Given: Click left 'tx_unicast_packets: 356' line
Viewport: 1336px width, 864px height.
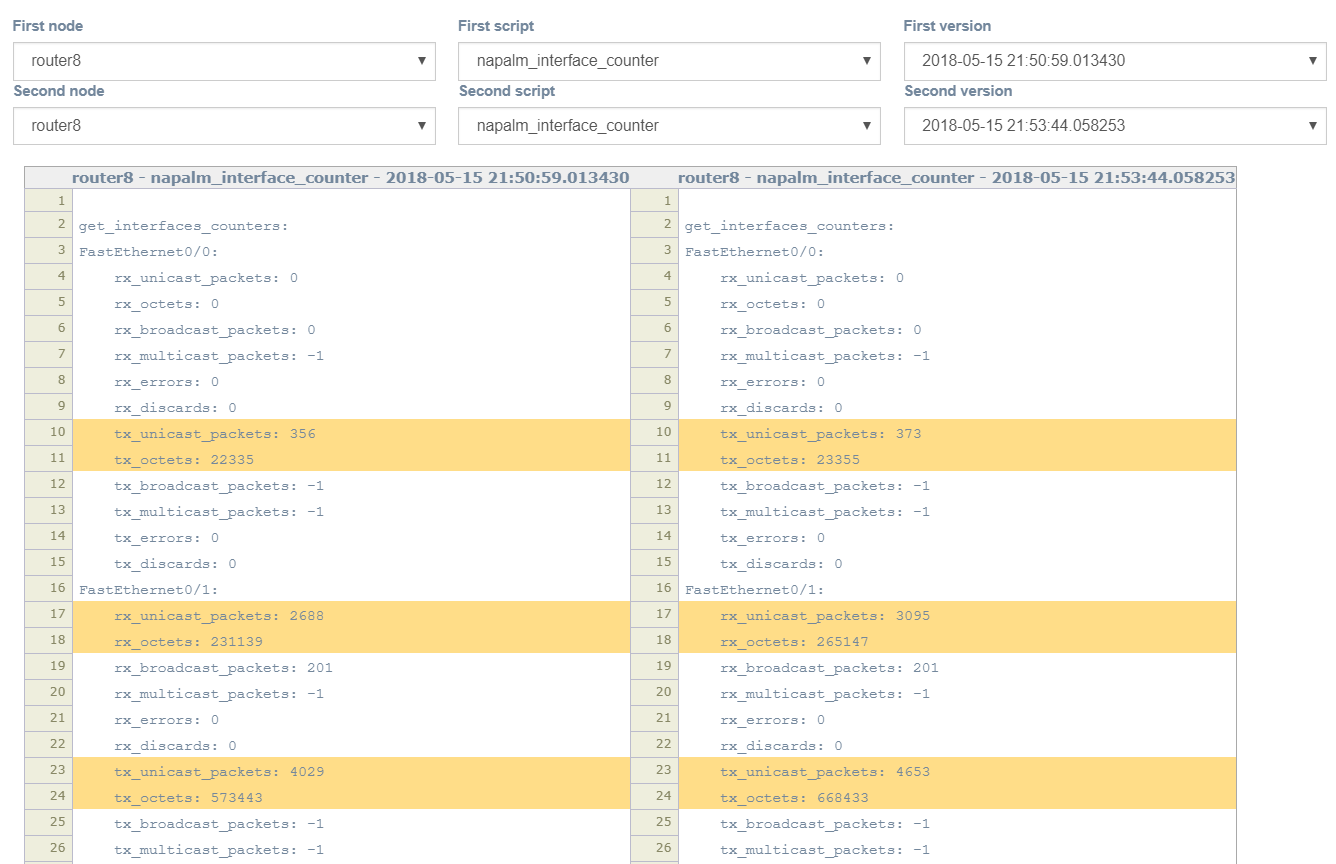Looking at the screenshot, I should [351, 433].
